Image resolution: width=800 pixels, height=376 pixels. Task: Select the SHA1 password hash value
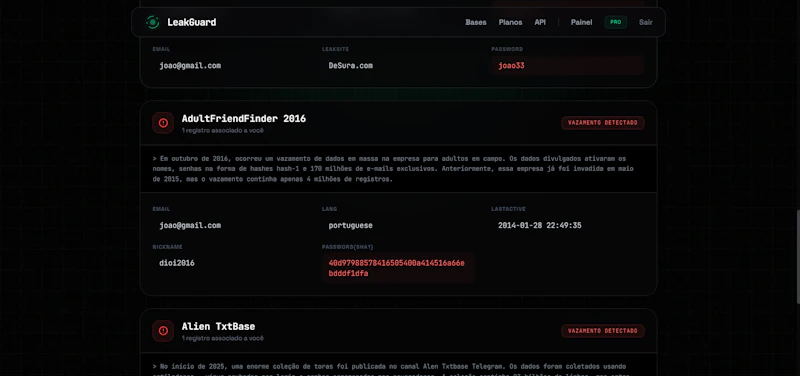pos(398,268)
